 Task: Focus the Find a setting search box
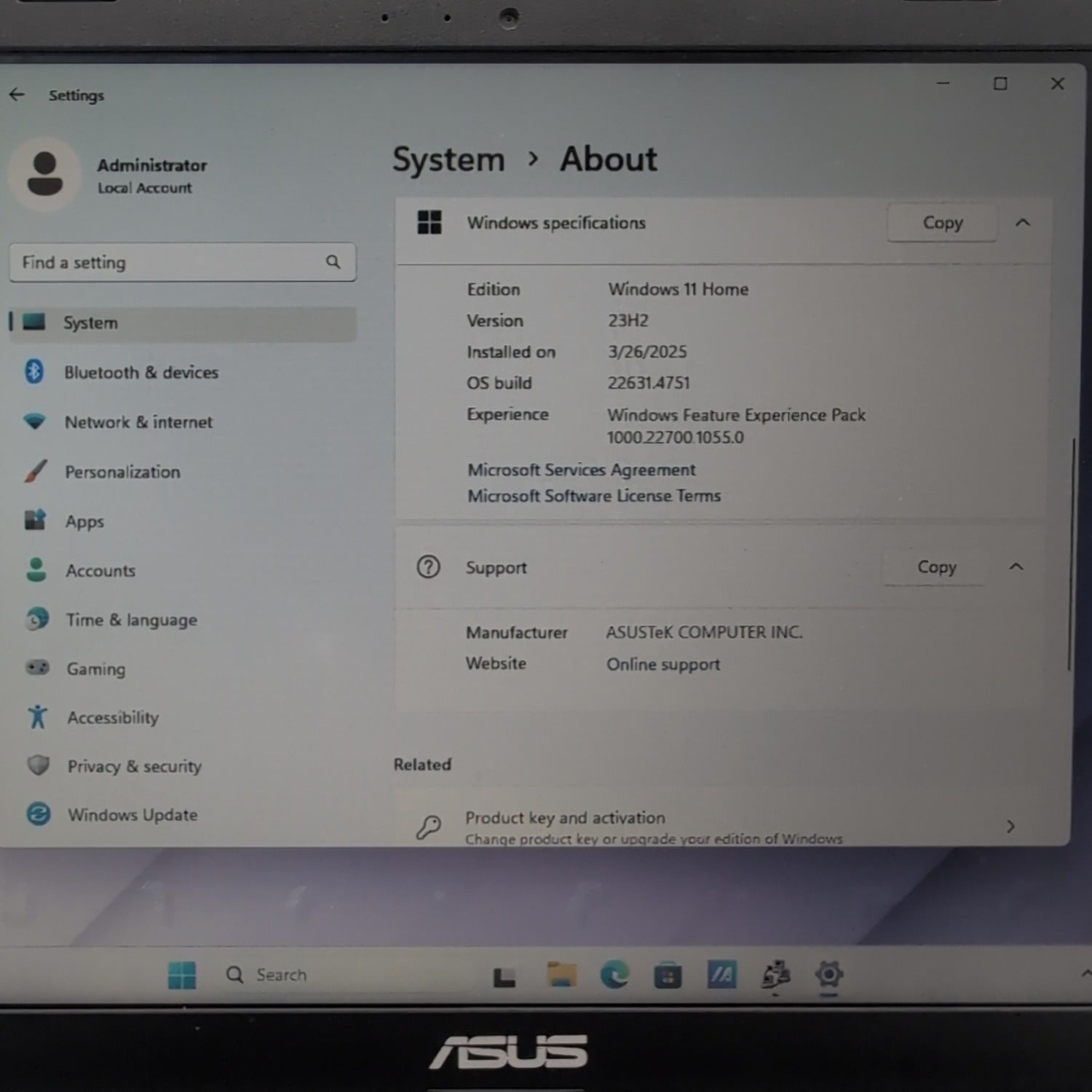click(x=183, y=262)
